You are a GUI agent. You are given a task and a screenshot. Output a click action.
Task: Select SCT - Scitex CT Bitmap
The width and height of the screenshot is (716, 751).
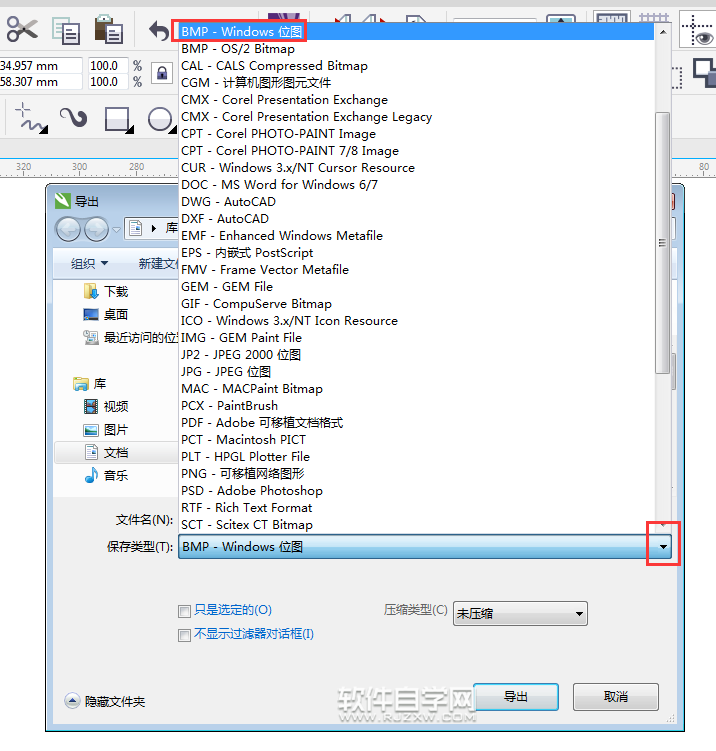[416, 525]
